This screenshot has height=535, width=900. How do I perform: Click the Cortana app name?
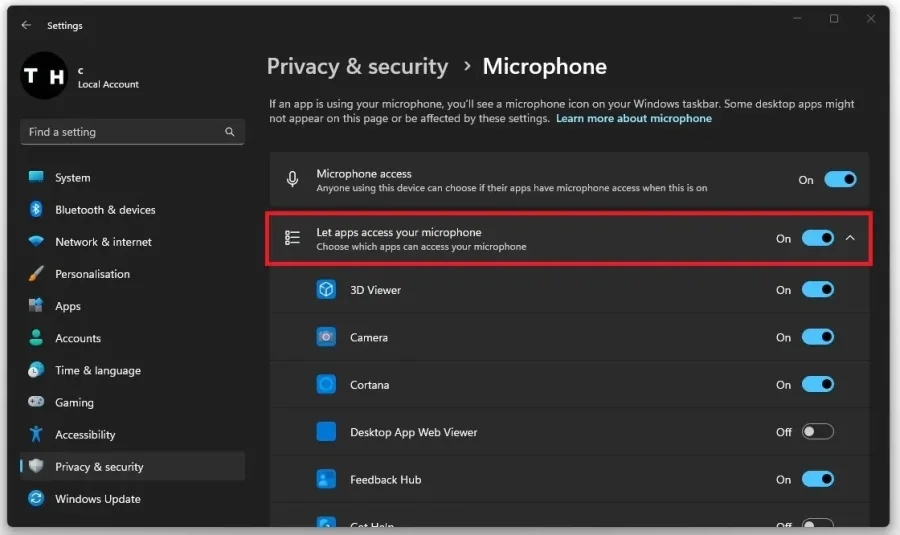pos(370,385)
